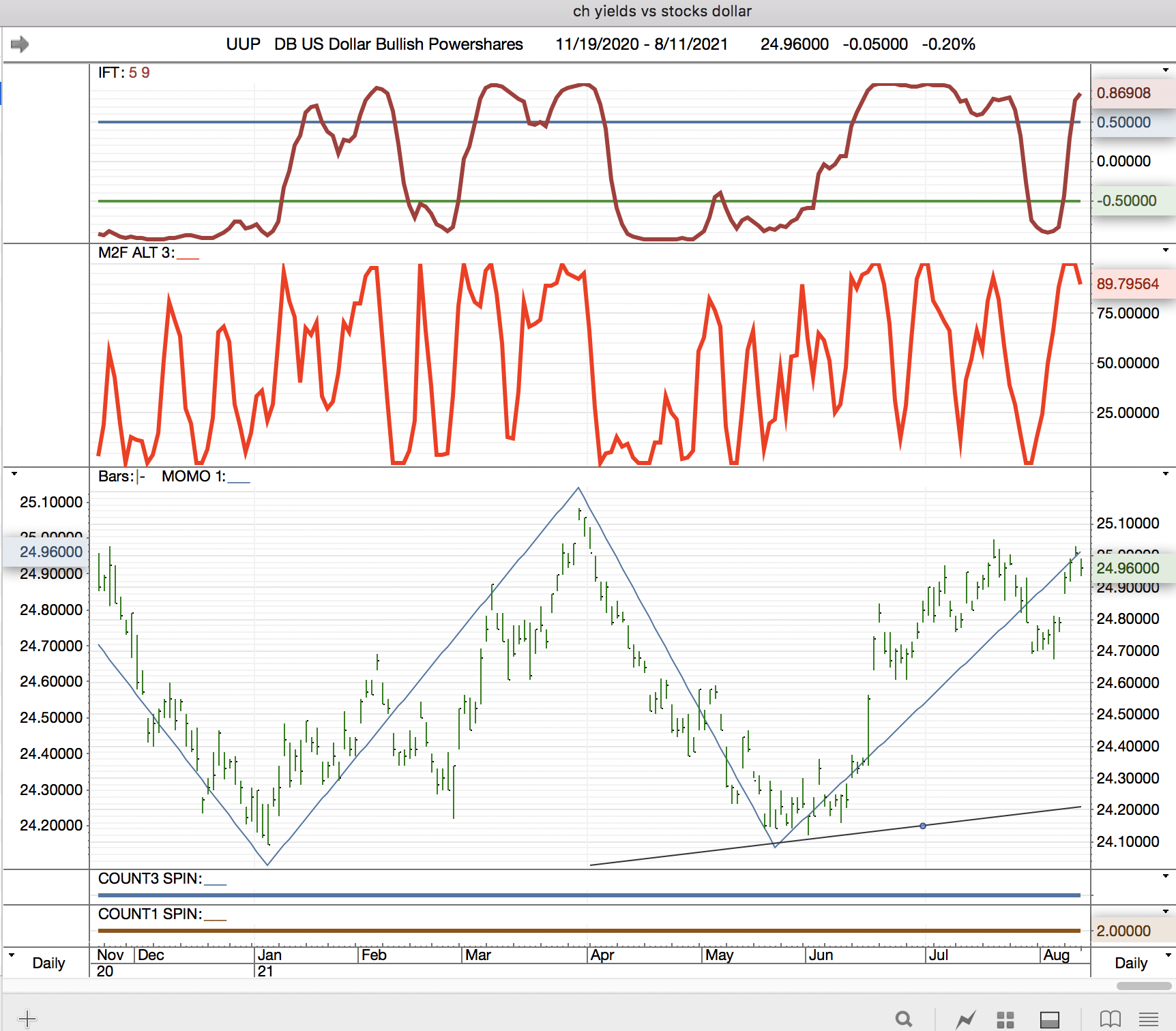Viewport: 1176px width, 1031px height.
Task: Click the IFT: 5 9 indicator label
Action: [124, 73]
